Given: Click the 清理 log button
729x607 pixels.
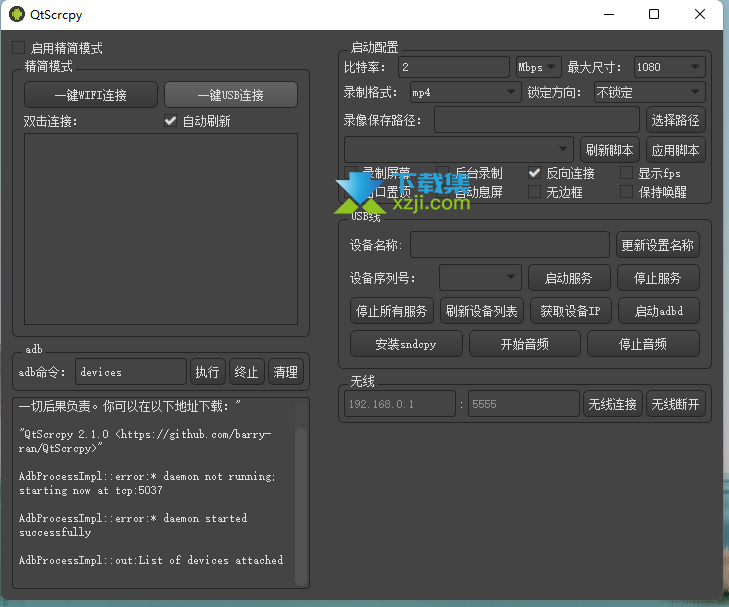Looking at the screenshot, I should [285, 371].
